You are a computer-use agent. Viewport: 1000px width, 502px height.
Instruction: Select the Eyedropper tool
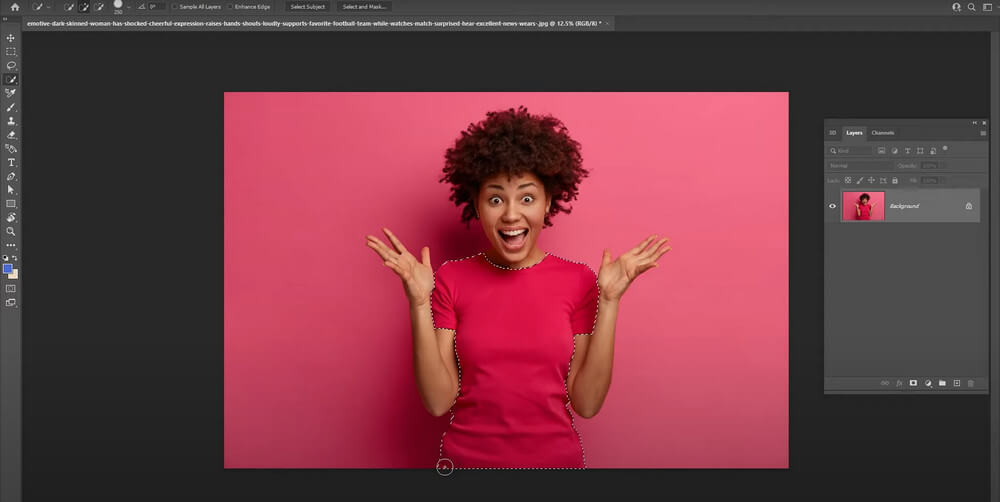tap(11, 93)
